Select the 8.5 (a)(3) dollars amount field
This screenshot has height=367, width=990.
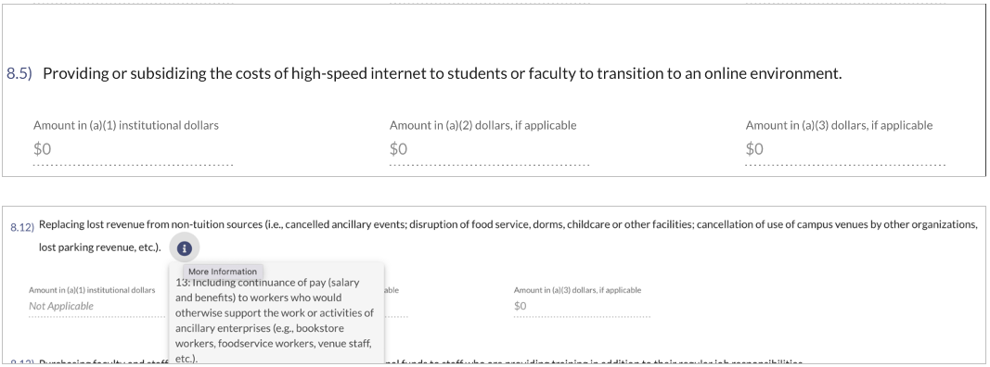[x=845, y=150]
